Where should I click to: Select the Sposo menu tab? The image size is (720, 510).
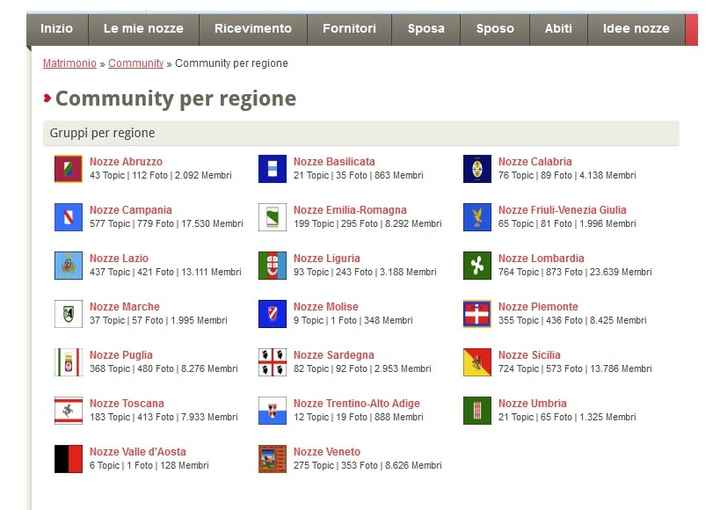(x=495, y=29)
